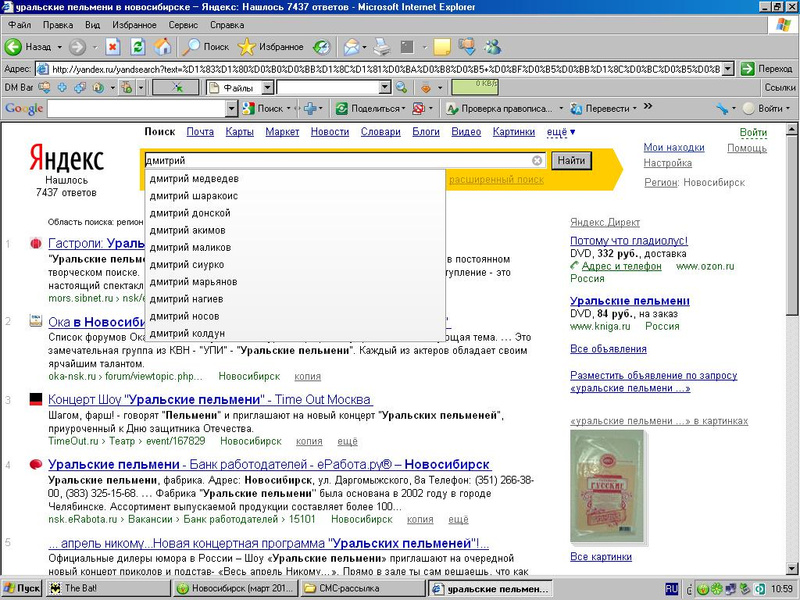
Task: Expand the ещё services dropdown on Yandex
Action: (x=561, y=132)
